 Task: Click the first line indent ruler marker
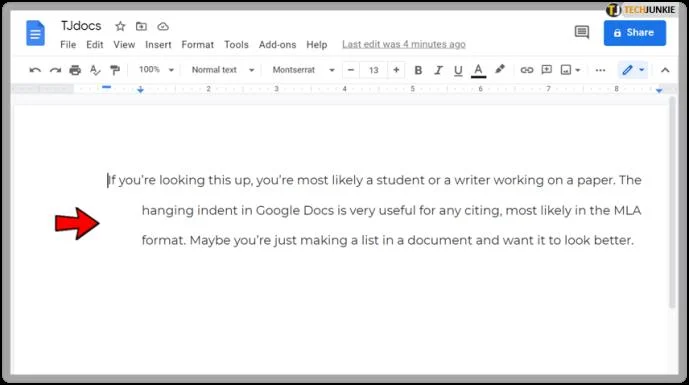pyautogui.click(x=106, y=87)
